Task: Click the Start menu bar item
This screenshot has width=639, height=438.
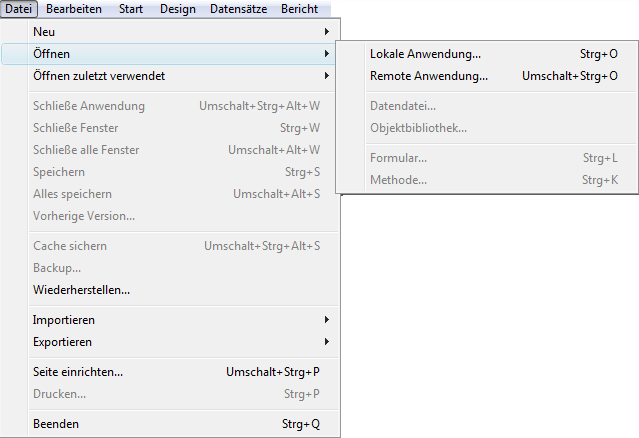Action: coord(130,9)
